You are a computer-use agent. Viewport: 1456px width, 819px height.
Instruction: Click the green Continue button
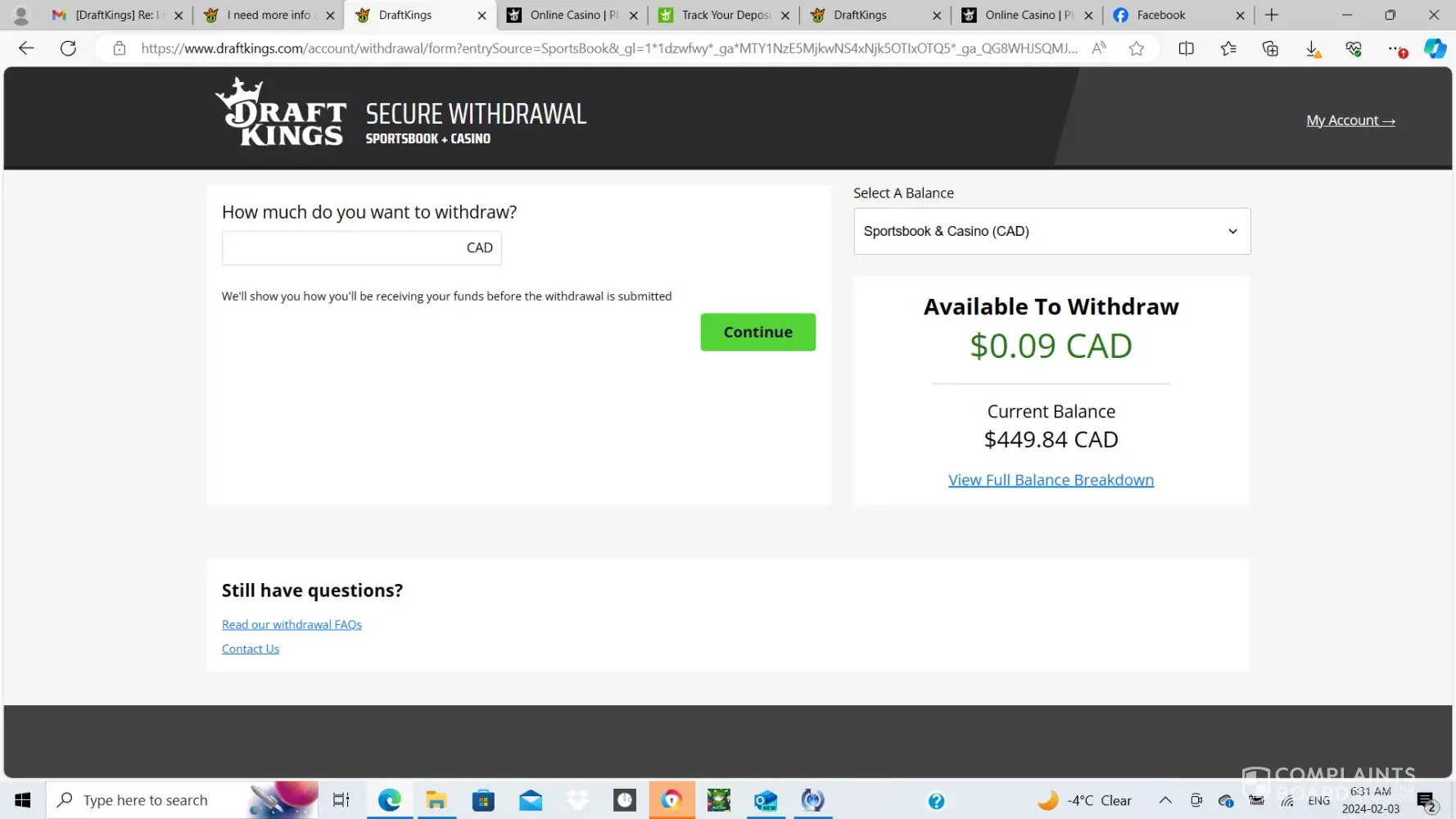tap(757, 332)
